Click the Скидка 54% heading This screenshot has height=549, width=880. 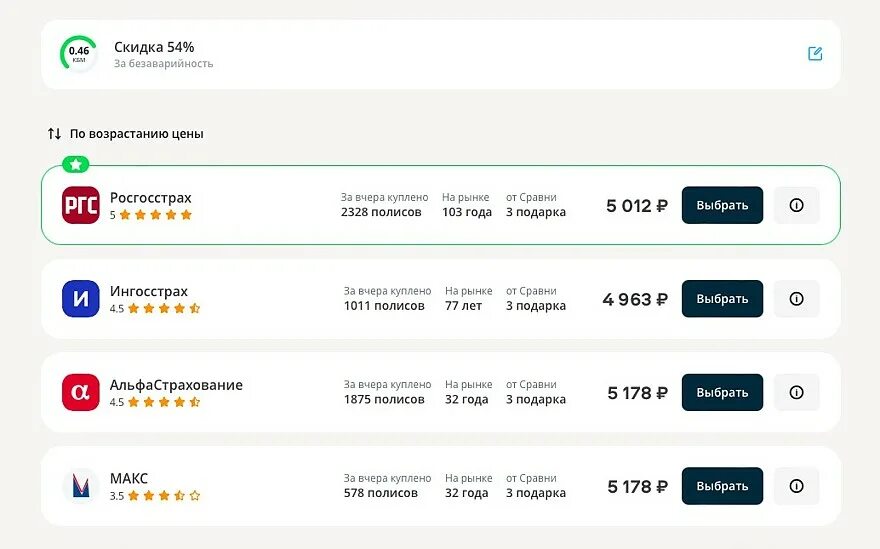click(154, 47)
